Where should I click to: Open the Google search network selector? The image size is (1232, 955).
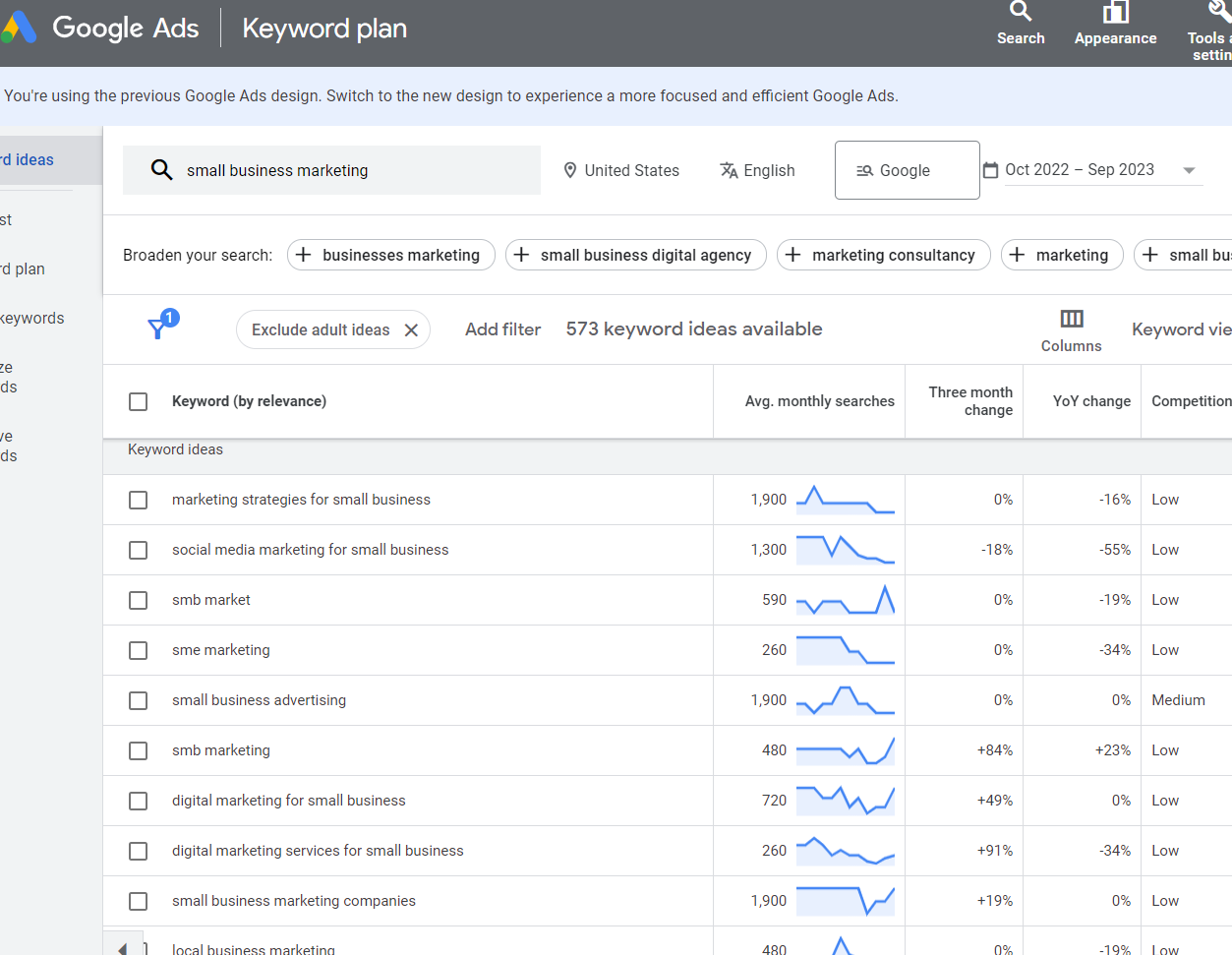point(907,170)
